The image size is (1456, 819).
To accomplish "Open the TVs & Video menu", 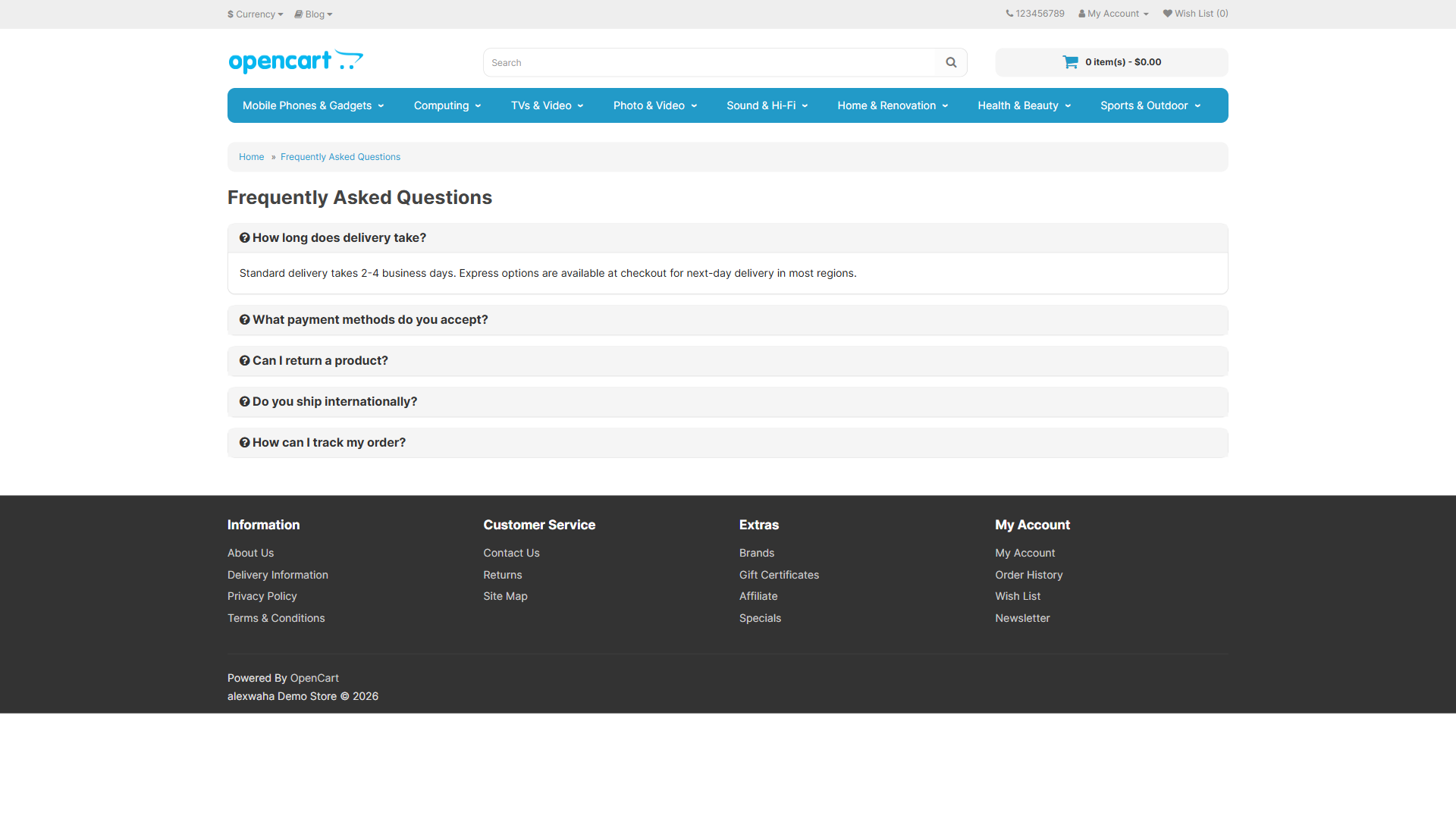I will [x=547, y=105].
